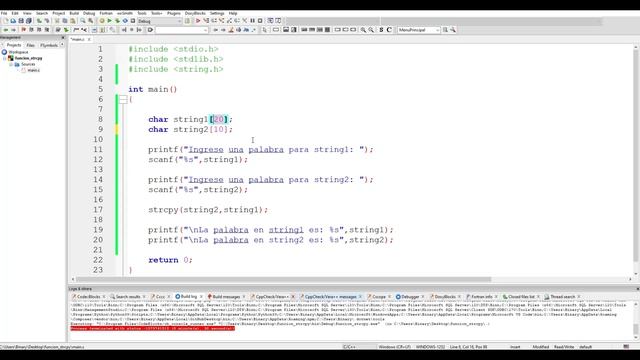
Task: Click the Replace icon
Action: tap(91, 21)
